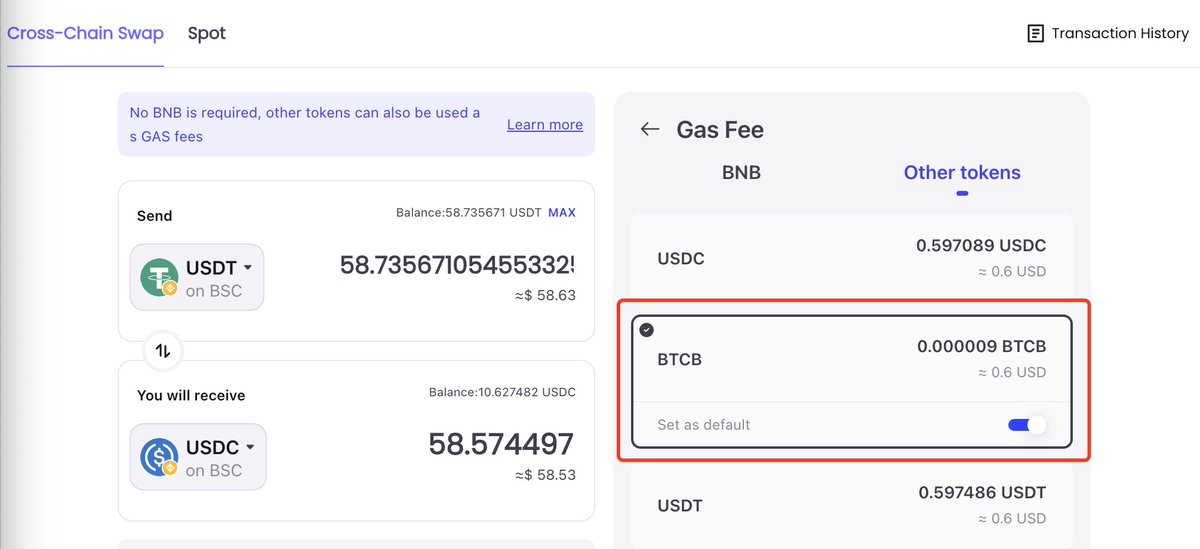Click the back arrow beside Gas Fee

point(650,129)
